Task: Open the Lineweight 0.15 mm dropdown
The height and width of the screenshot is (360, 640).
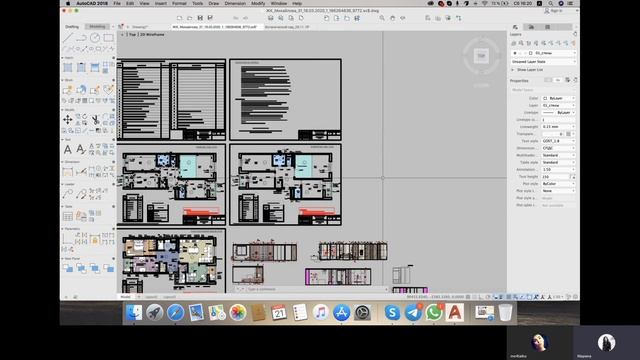Action: 558,127
